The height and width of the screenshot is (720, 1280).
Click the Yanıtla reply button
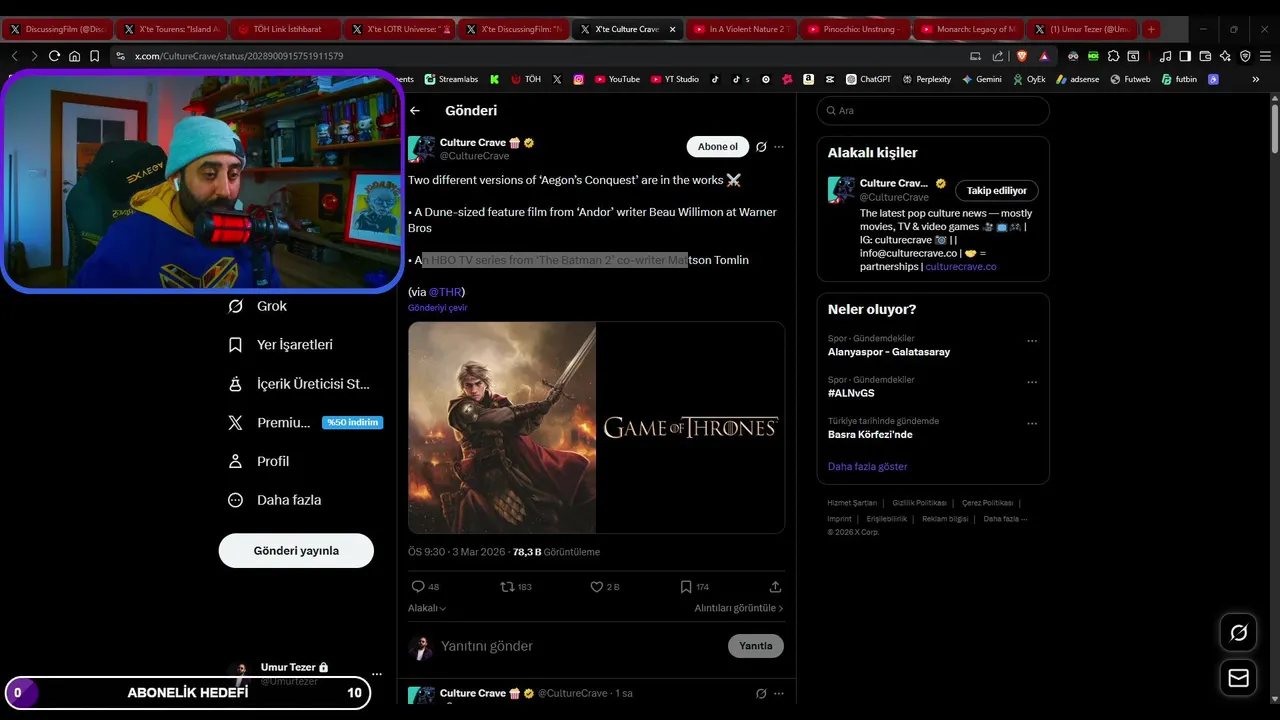756,646
